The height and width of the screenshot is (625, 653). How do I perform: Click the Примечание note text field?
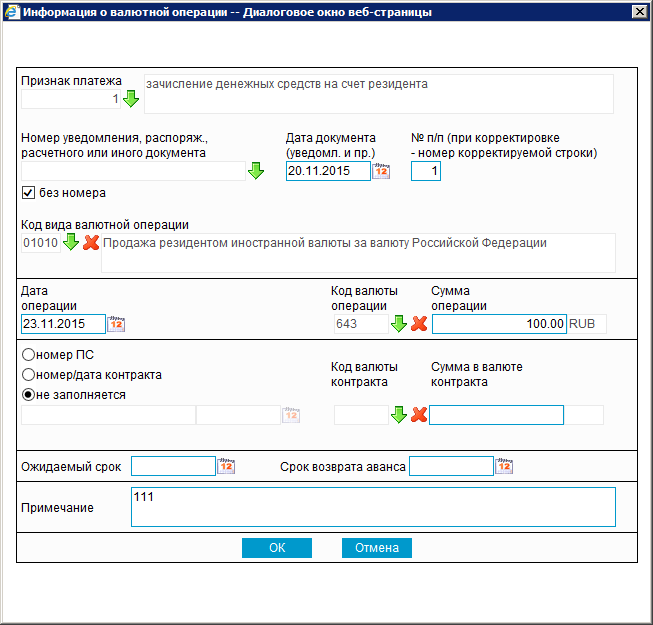pyautogui.click(x=372, y=507)
